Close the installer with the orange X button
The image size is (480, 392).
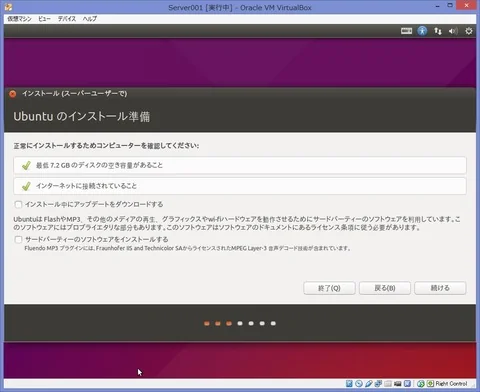click(x=13, y=94)
